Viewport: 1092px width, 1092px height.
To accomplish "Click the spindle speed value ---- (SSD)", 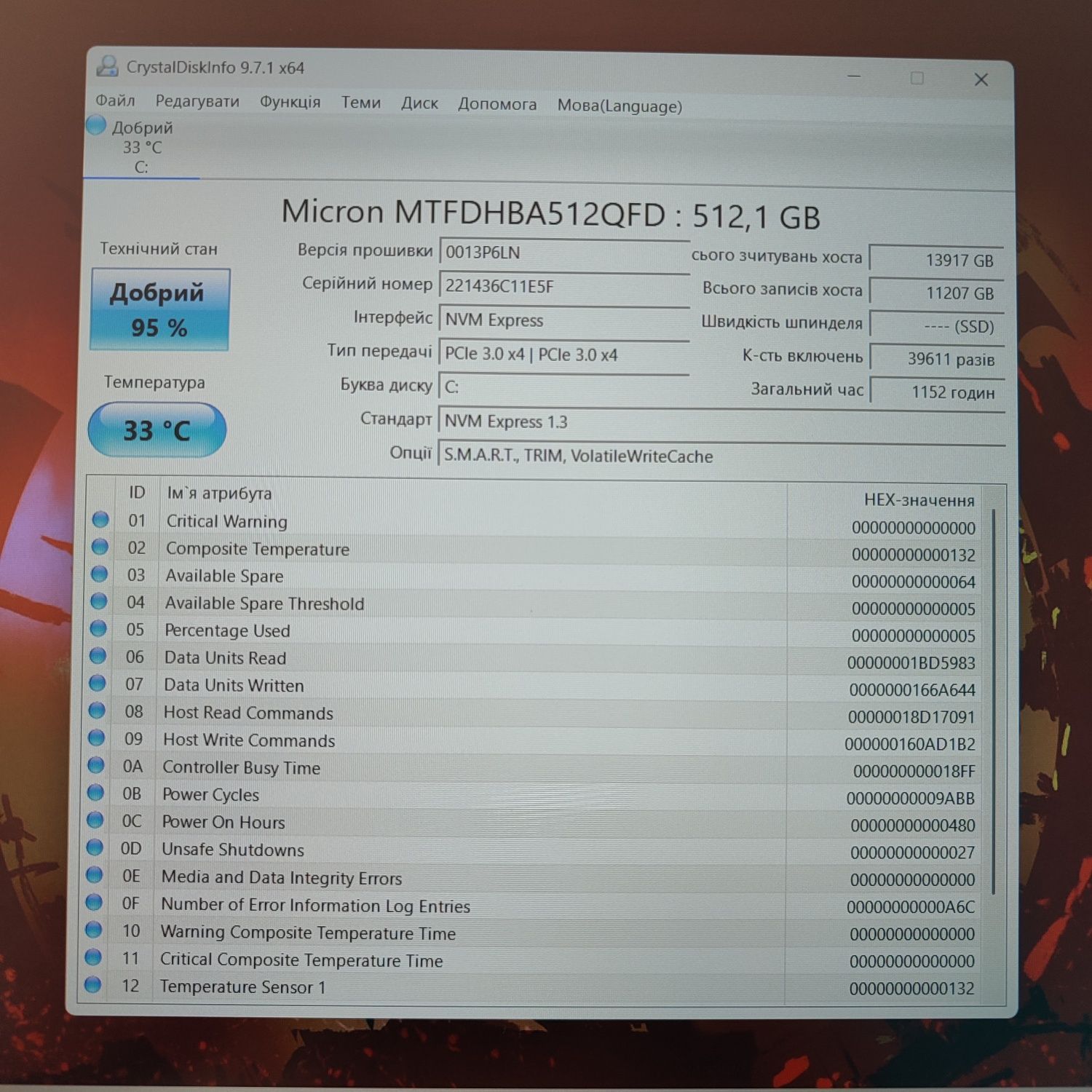I will [937, 326].
